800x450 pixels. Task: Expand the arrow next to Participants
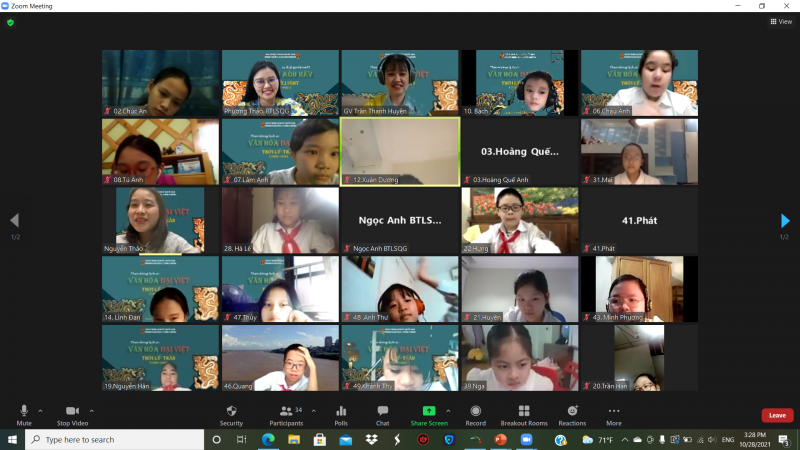pos(314,411)
